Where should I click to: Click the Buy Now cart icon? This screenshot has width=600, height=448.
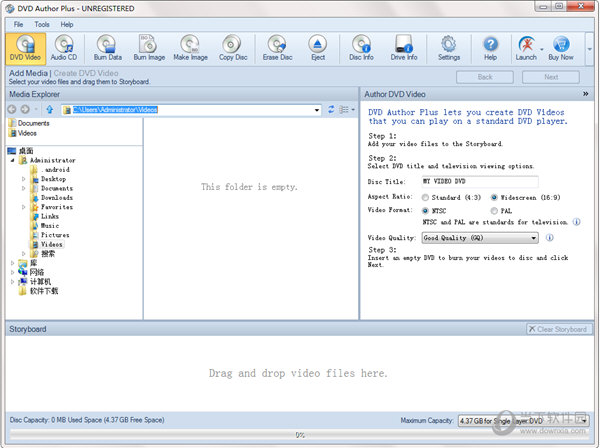[561, 48]
